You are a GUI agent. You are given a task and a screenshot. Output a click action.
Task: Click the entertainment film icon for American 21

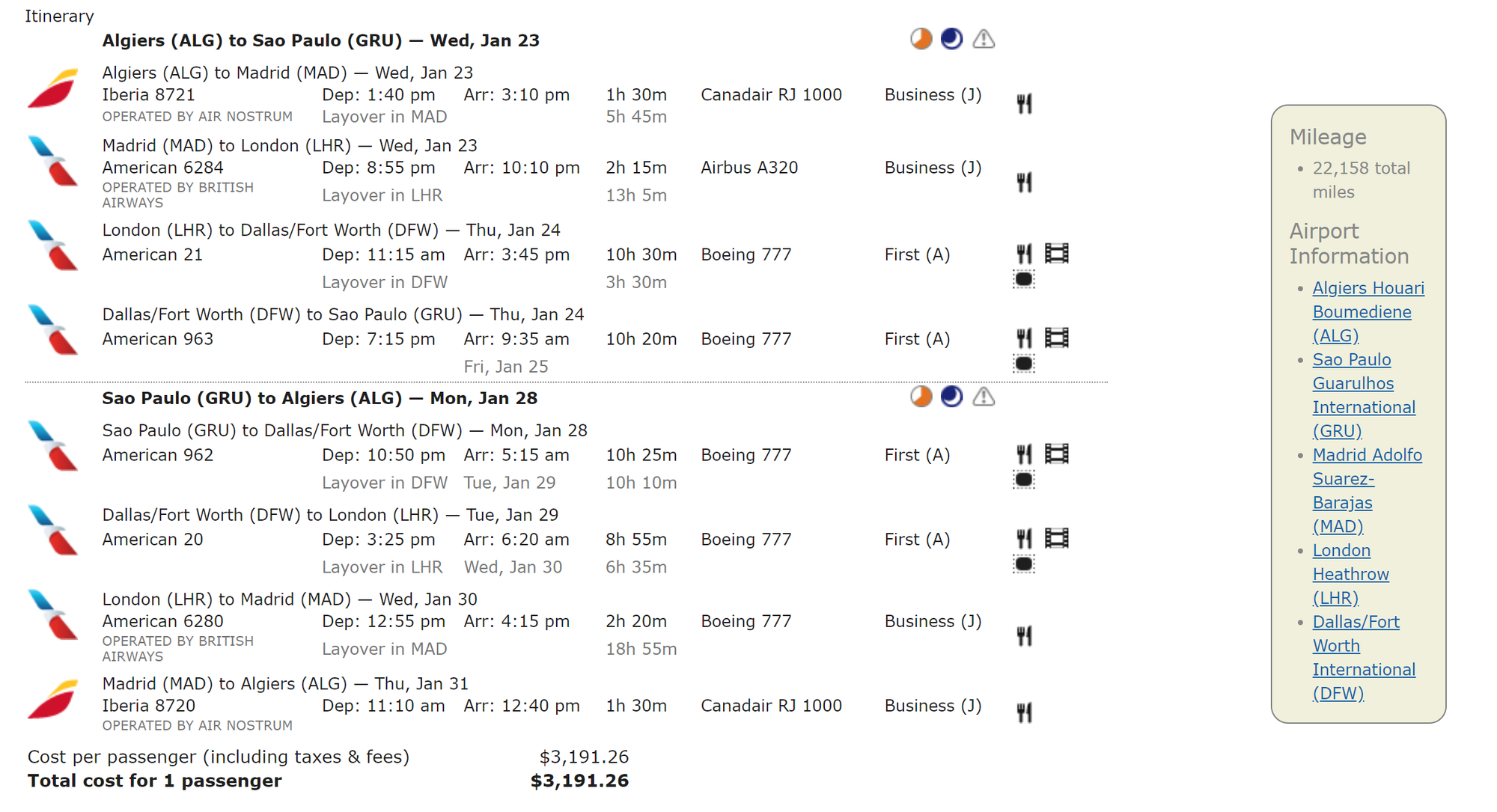tap(1056, 254)
